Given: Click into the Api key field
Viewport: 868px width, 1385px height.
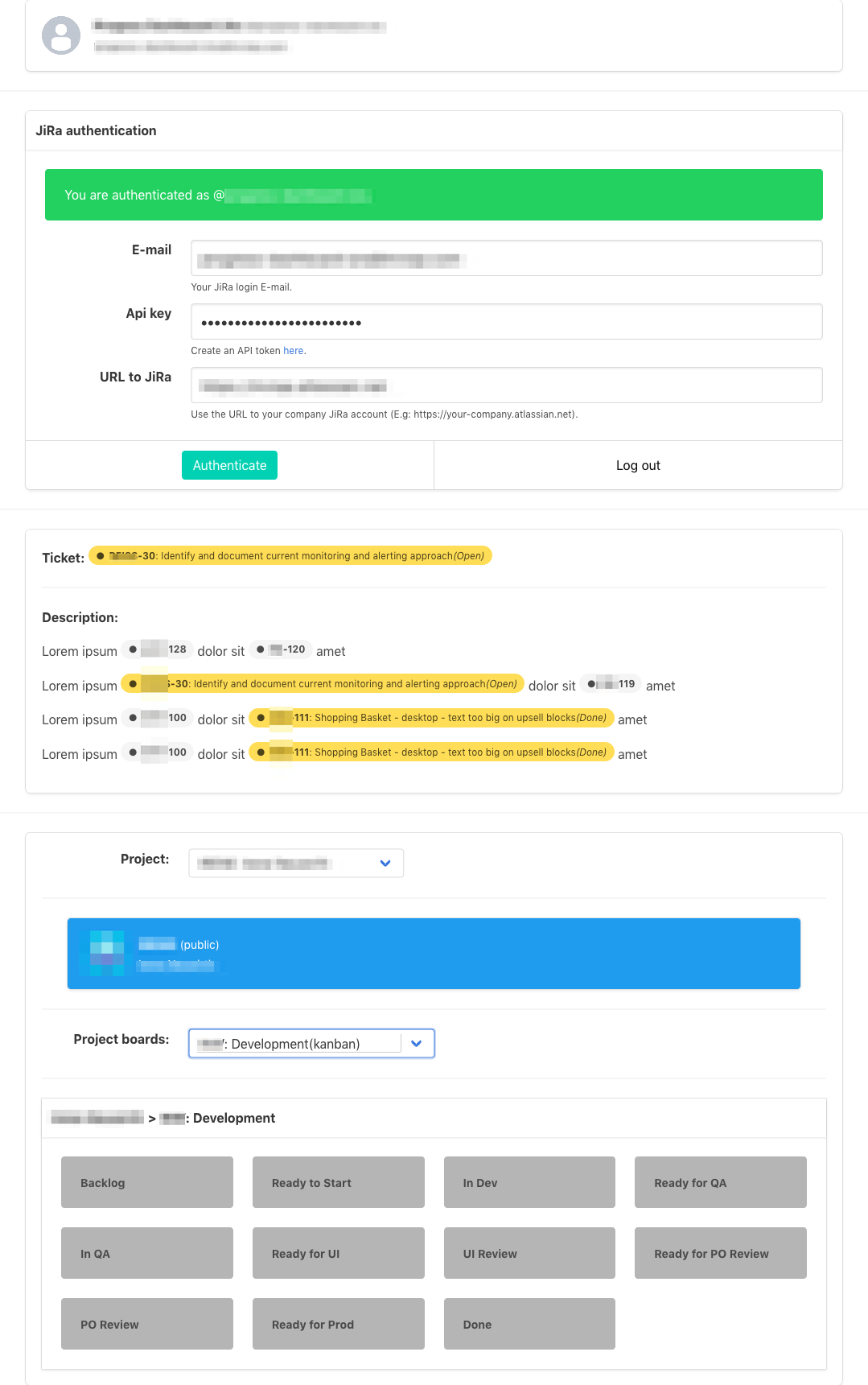Looking at the screenshot, I should tap(506, 322).
